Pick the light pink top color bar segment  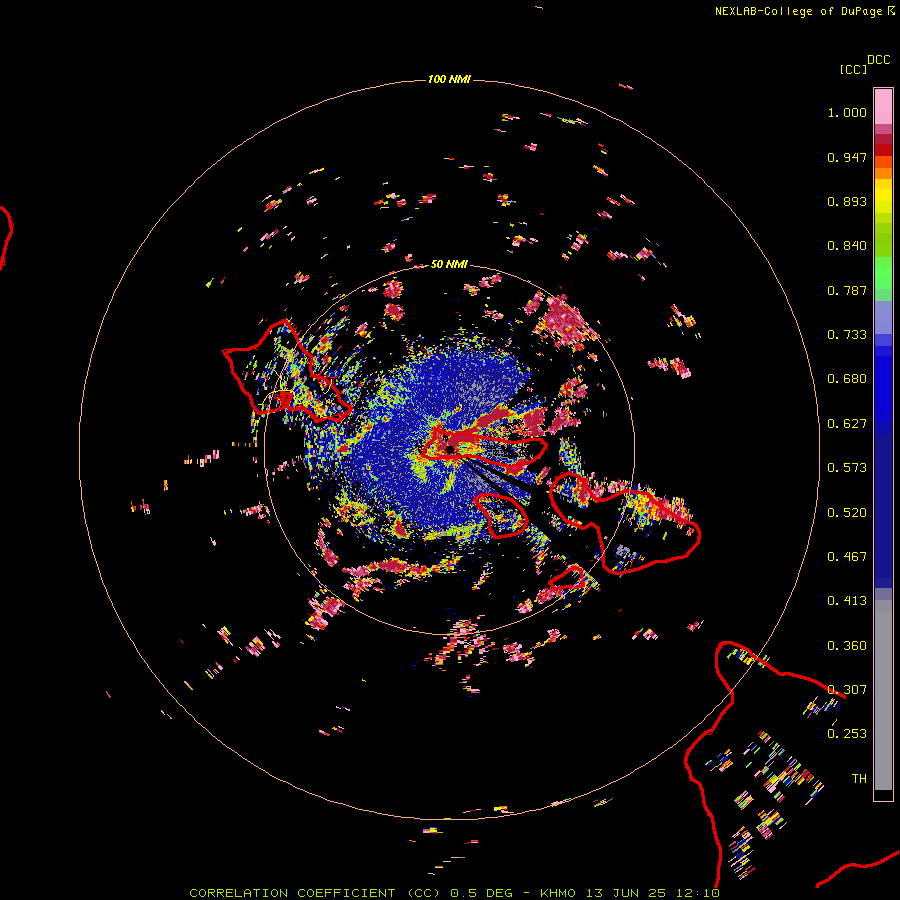(x=883, y=107)
